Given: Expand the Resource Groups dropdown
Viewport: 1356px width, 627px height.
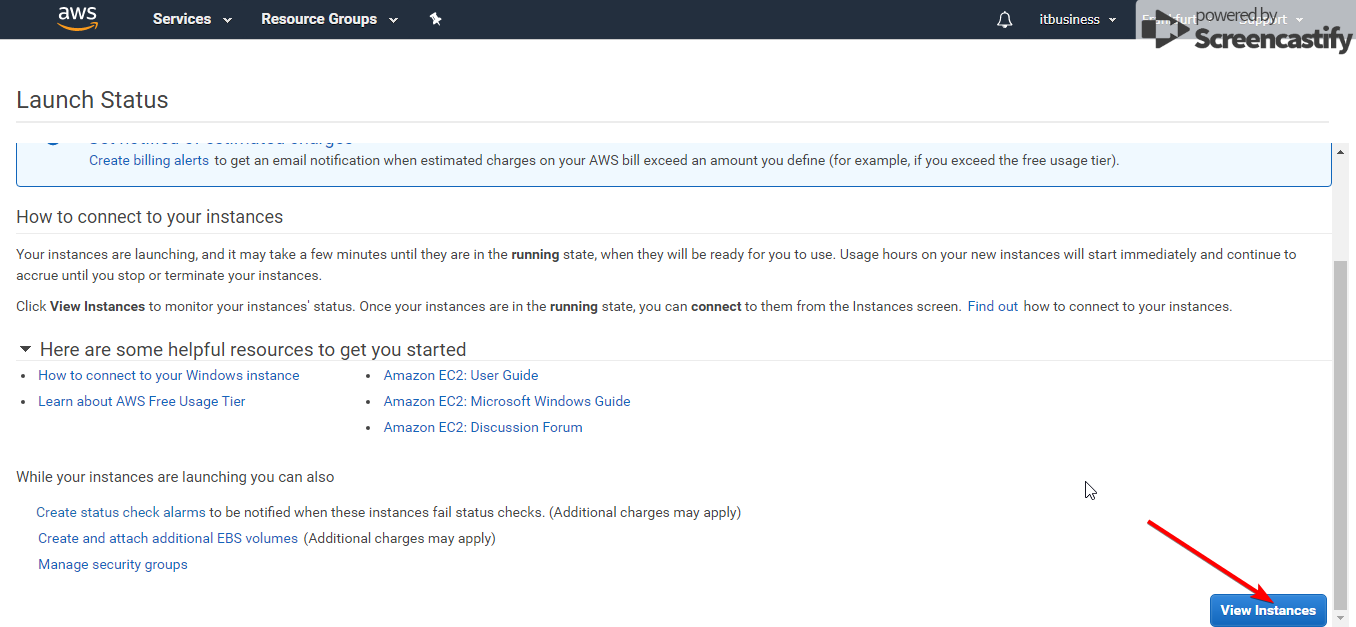Looking at the screenshot, I should [x=329, y=19].
